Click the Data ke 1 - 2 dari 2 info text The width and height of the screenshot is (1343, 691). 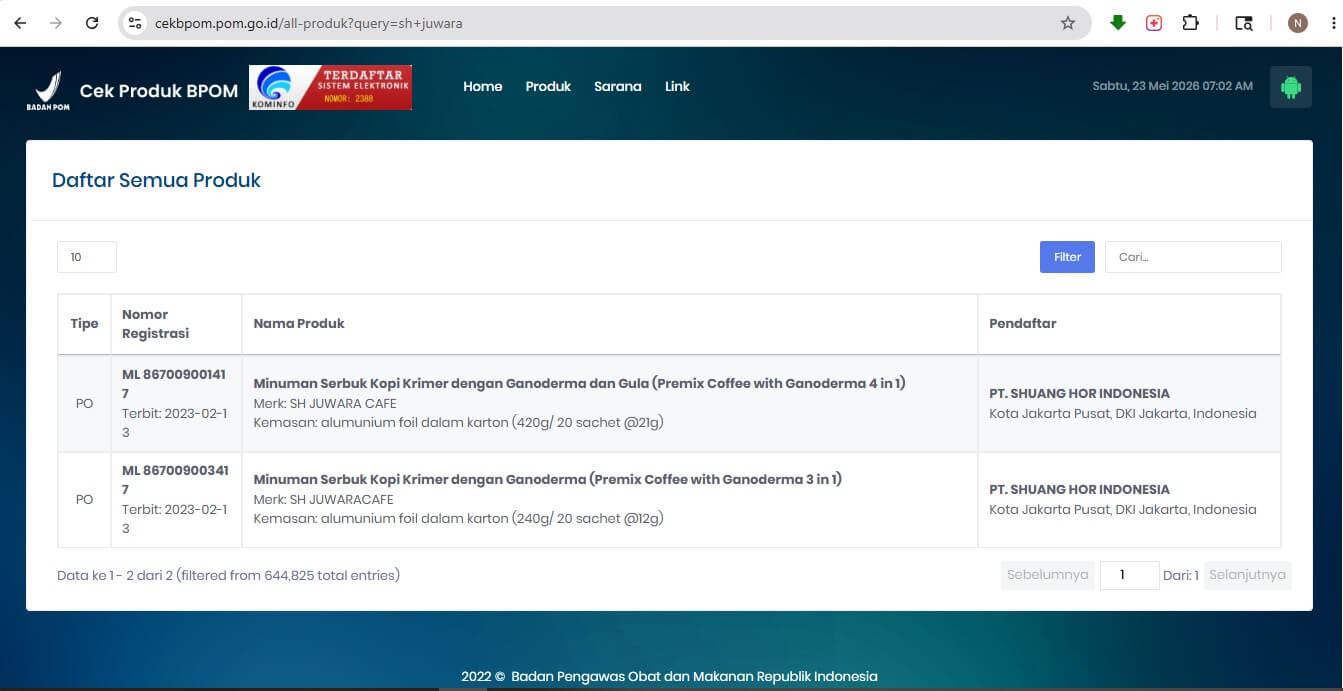point(229,575)
